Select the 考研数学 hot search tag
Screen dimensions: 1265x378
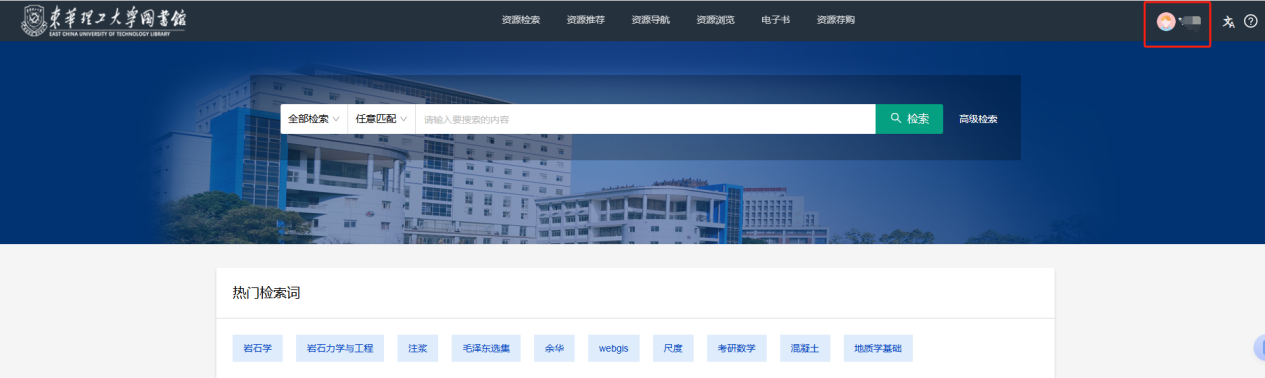(x=736, y=348)
